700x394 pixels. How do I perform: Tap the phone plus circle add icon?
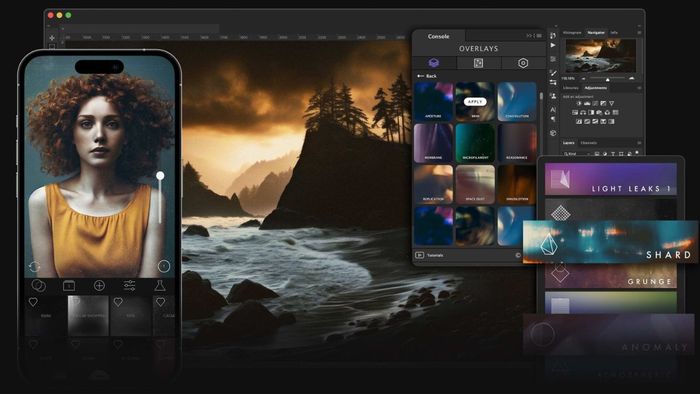tap(99, 286)
